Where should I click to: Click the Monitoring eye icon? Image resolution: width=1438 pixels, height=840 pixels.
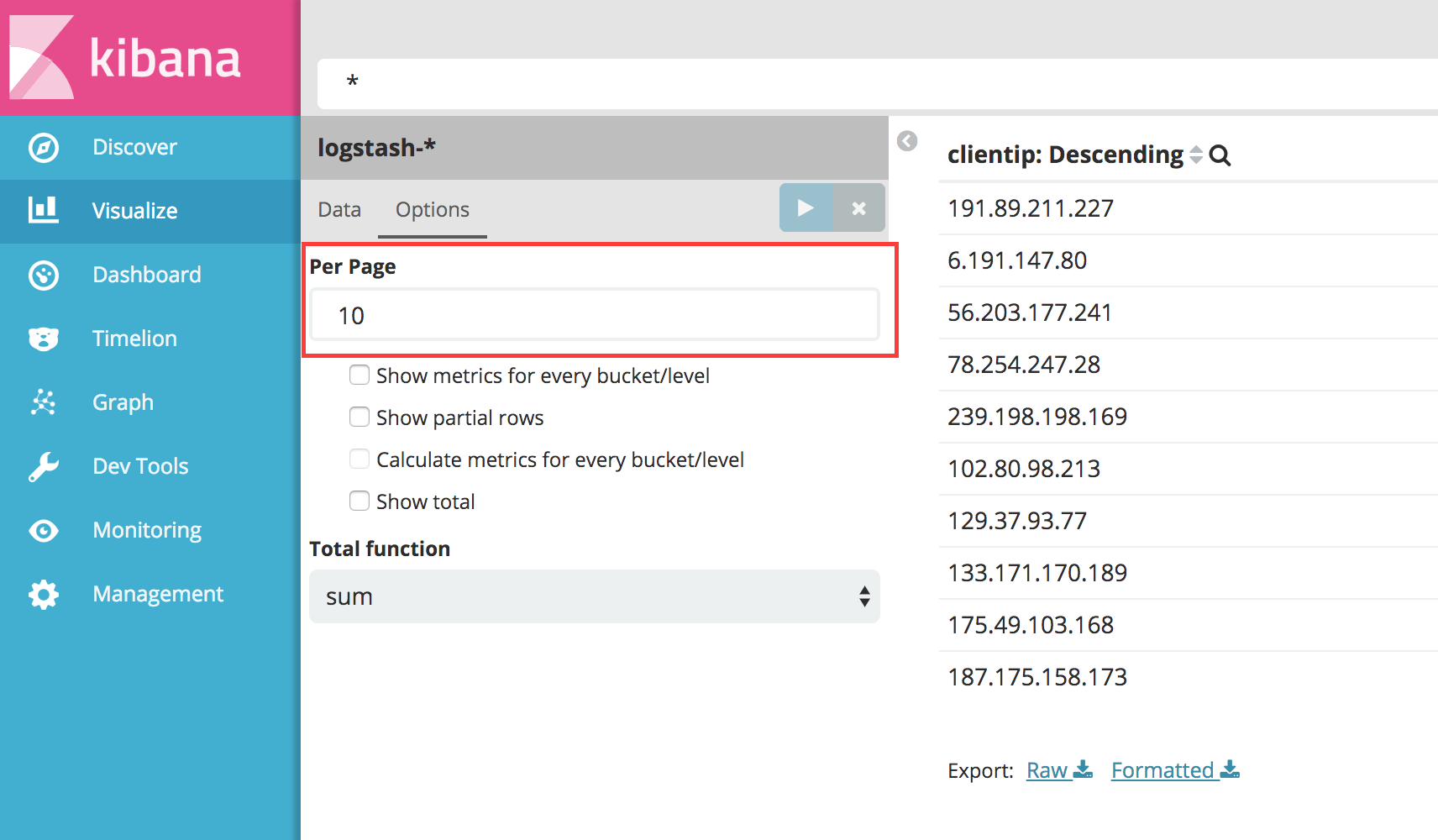point(44,530)
